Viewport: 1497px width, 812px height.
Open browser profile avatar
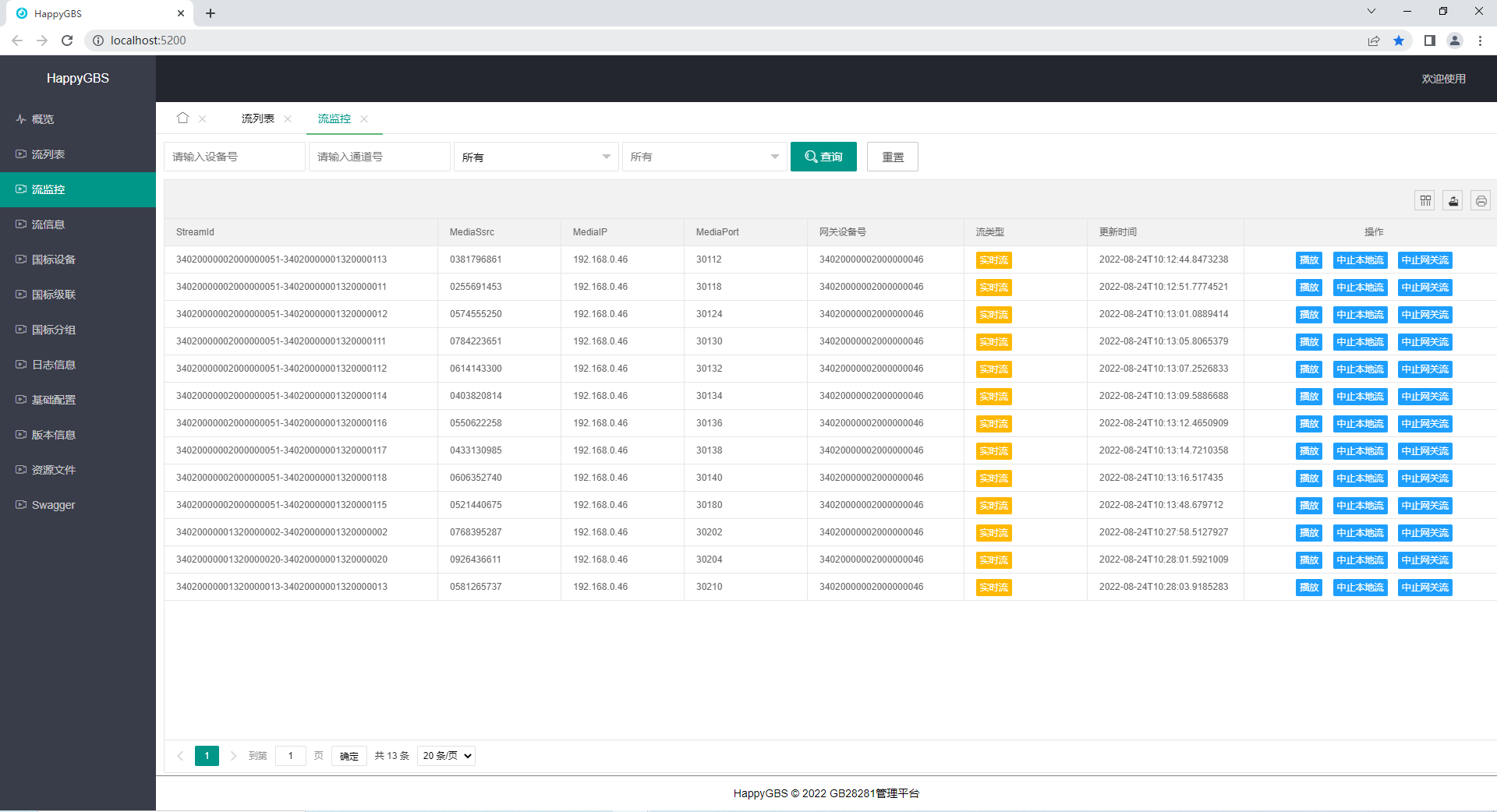pyautogui.click(x=1455, y=41)
